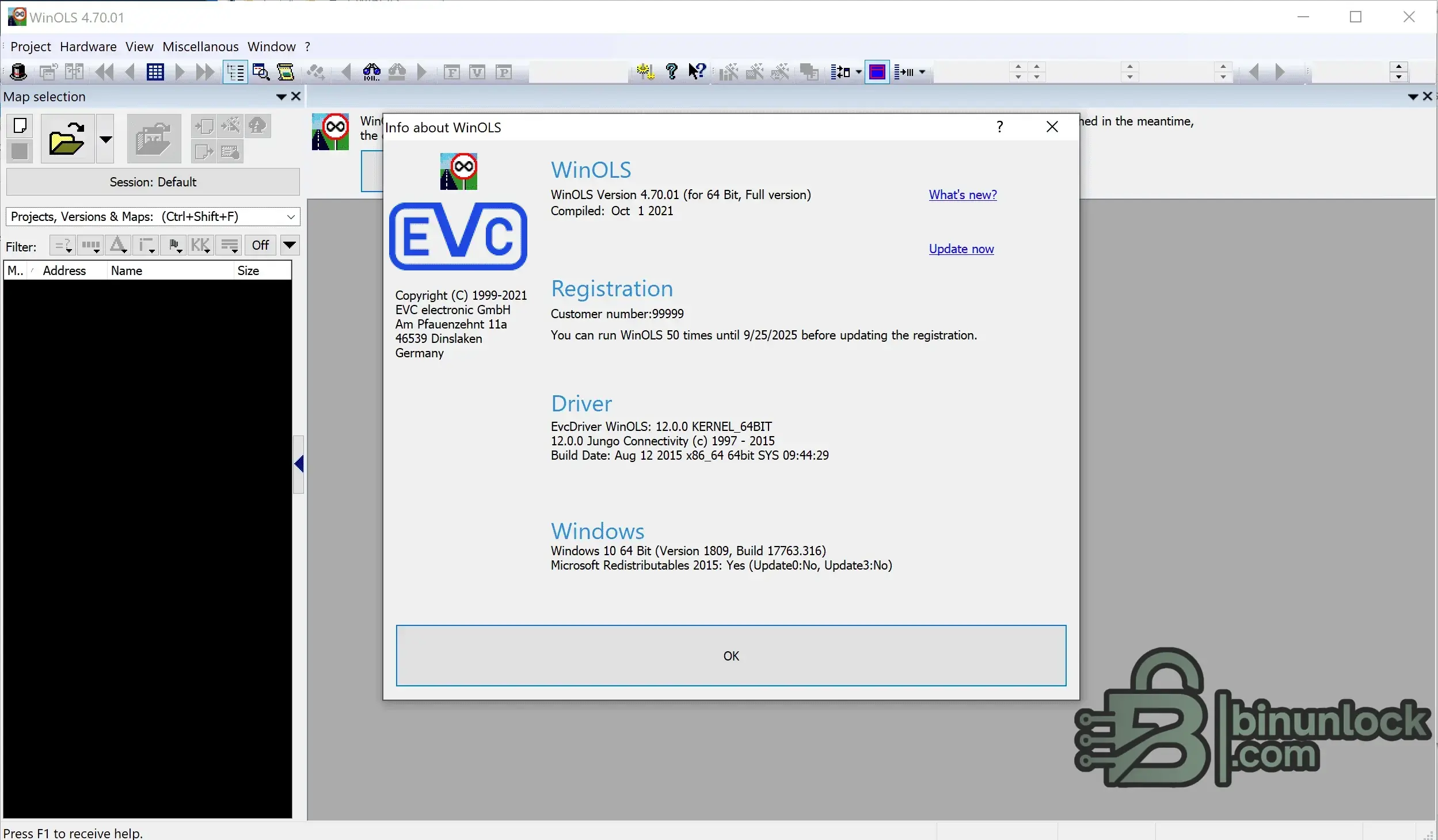This screenshot has height=840, width=1438.
Task: Click the question mark help toolbar icon
Action: pos(671,72)
